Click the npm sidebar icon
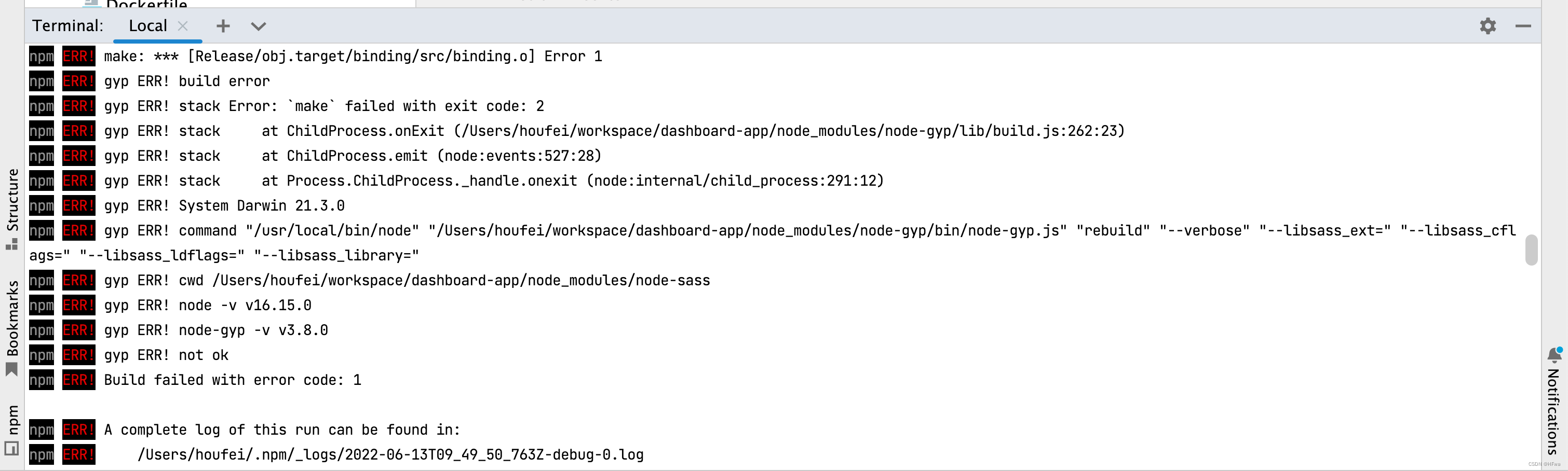 (x=11, y=449)
